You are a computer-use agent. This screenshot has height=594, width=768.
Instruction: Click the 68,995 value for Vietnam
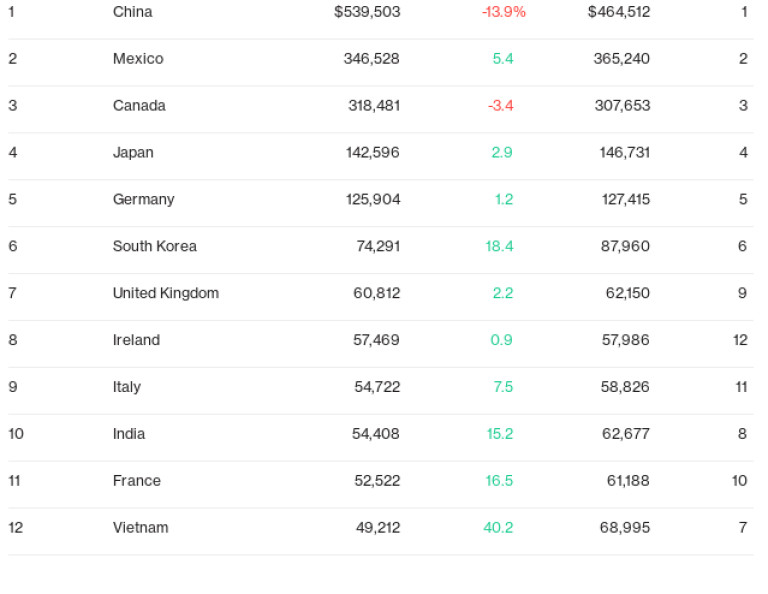click(625, 529)
